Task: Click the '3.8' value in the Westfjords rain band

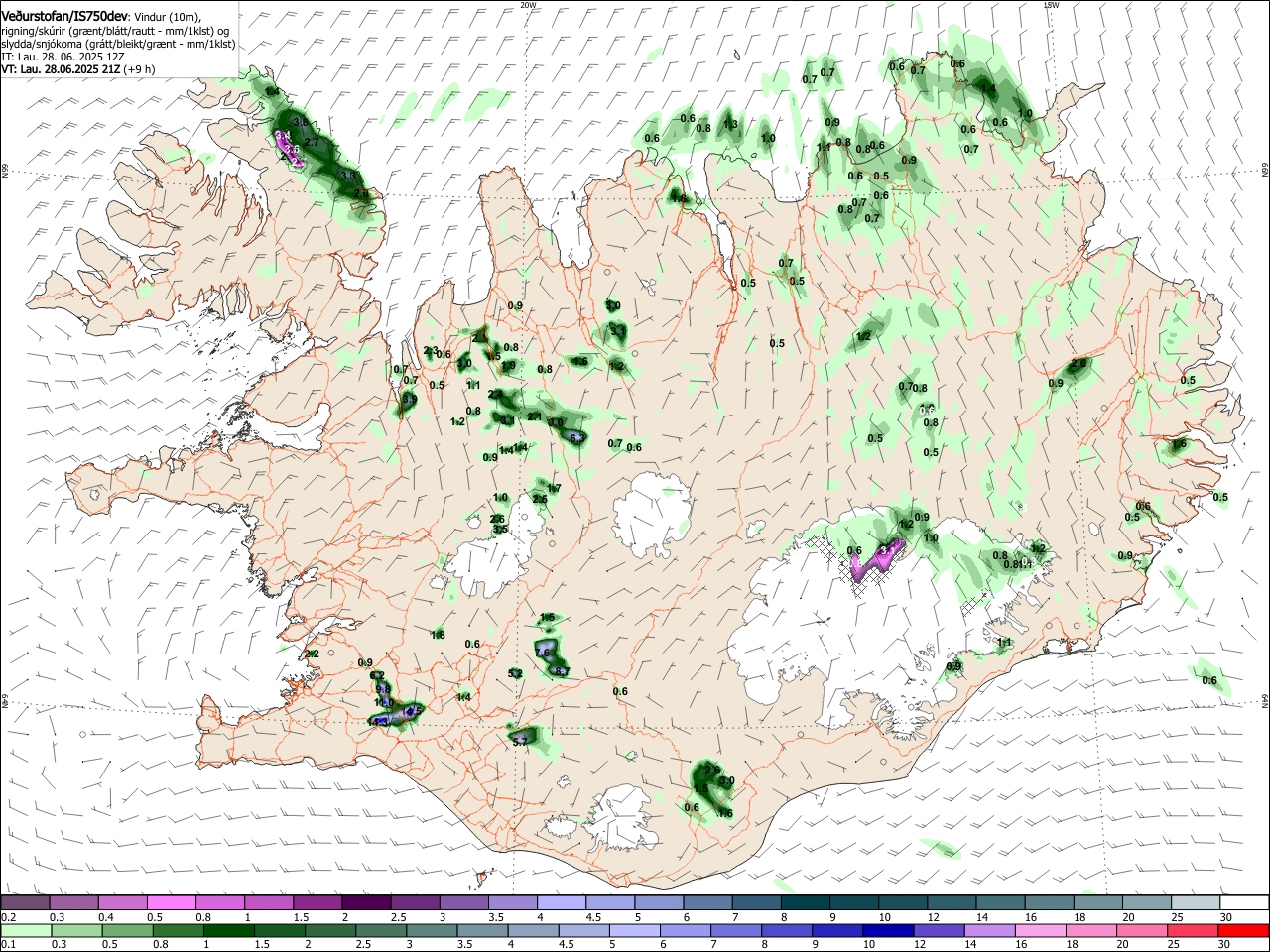Action: tap(301, 121)
